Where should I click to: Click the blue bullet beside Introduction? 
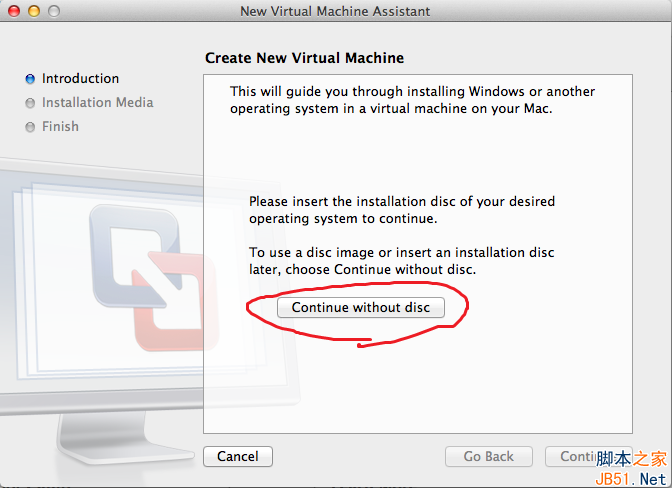pos(30,79)
